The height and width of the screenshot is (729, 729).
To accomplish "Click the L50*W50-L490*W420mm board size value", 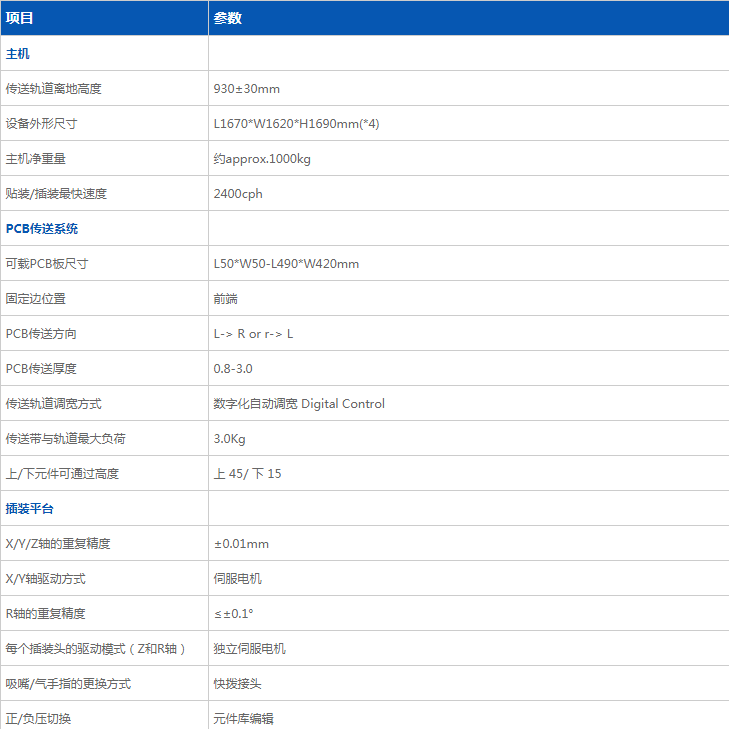I will [286, 264].
